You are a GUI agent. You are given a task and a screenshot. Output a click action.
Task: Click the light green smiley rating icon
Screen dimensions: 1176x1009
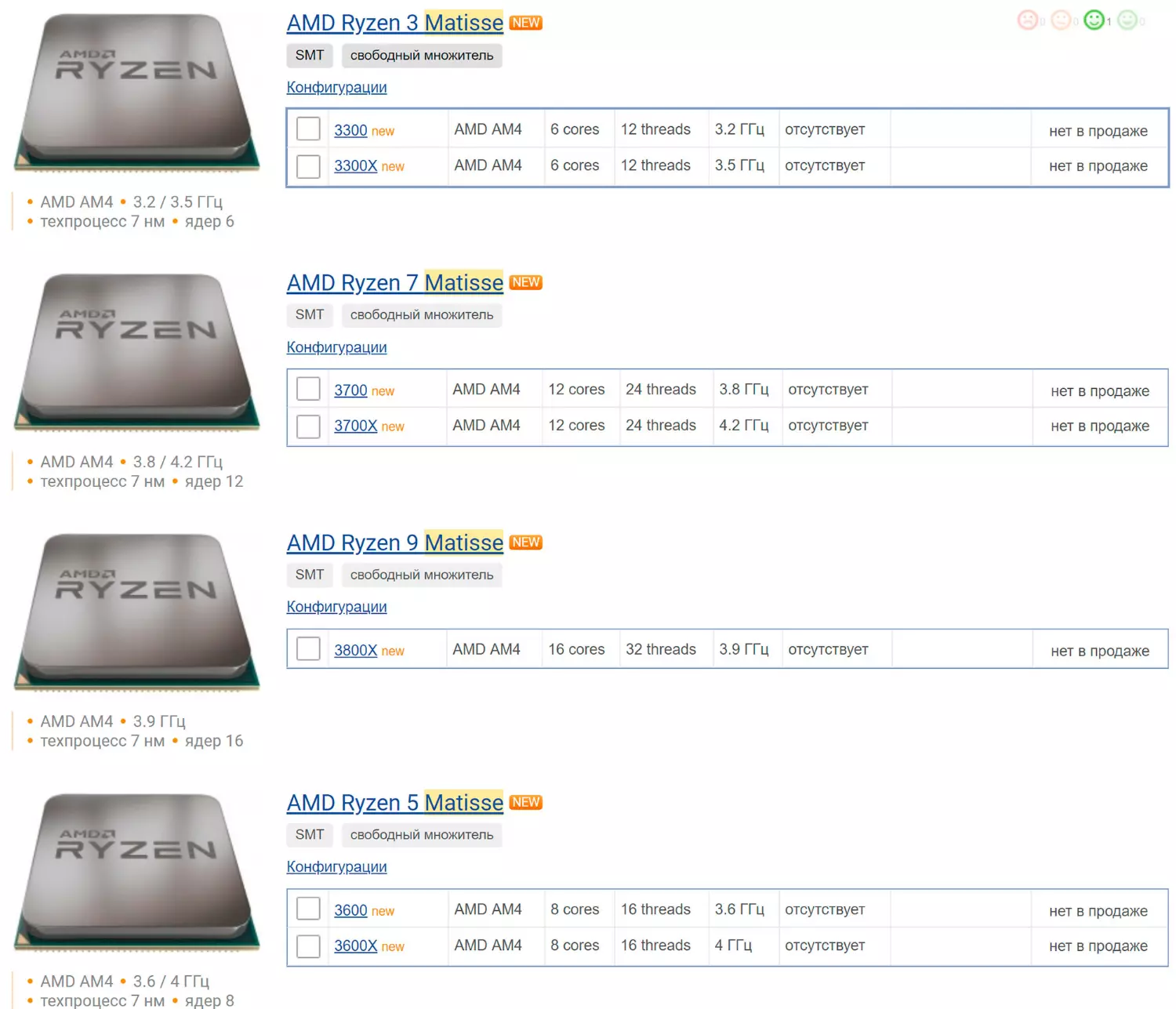click(1127, 20)
